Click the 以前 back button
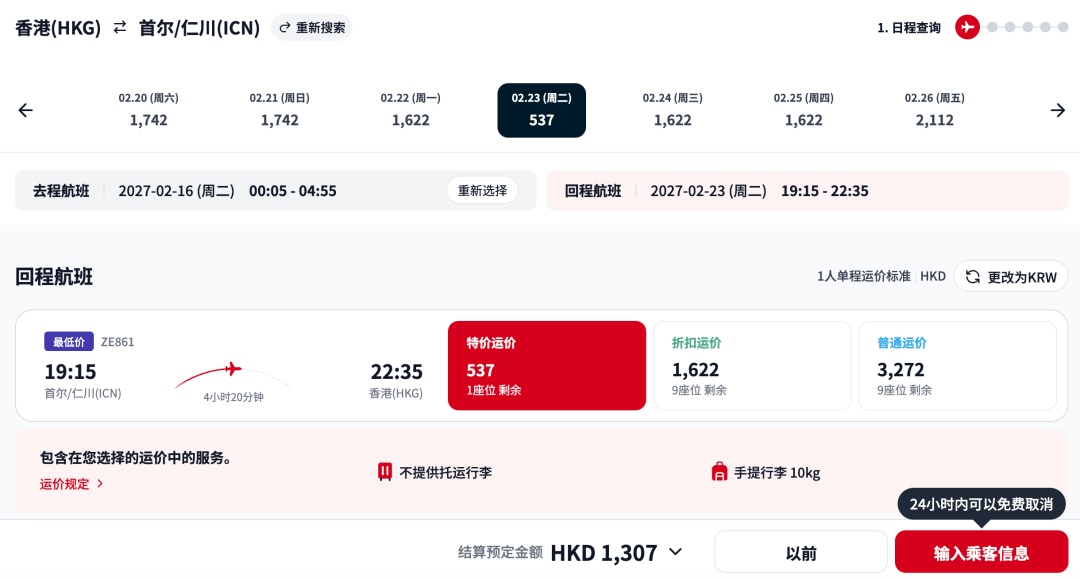Image resolution: width=1080 pixels, height=579 pixels. pyautogui.click(x=801, y=552)
